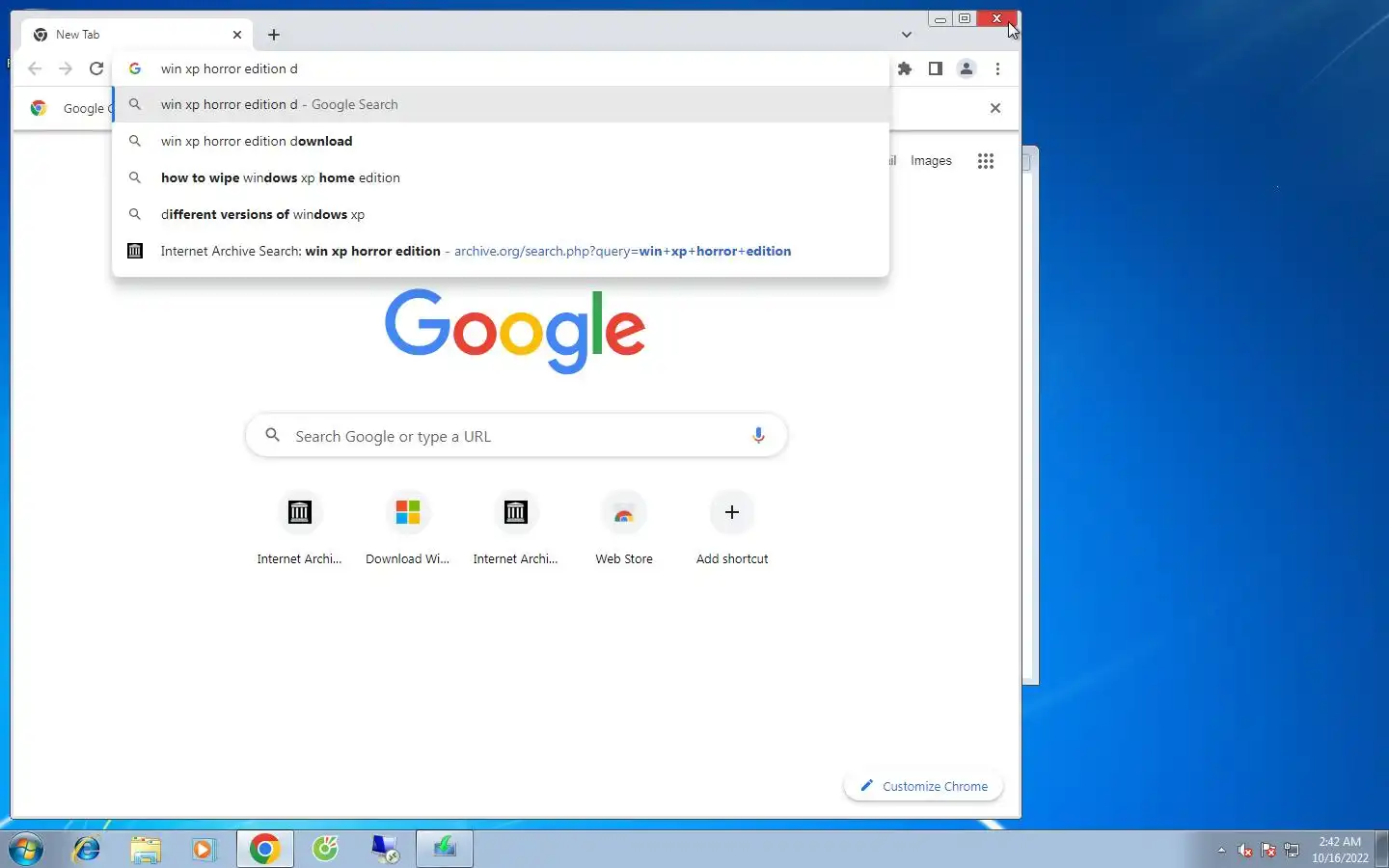The image size is (1389, 868).
Task: Open the second Internet Archive shortcut
Action: click(516, 529)
